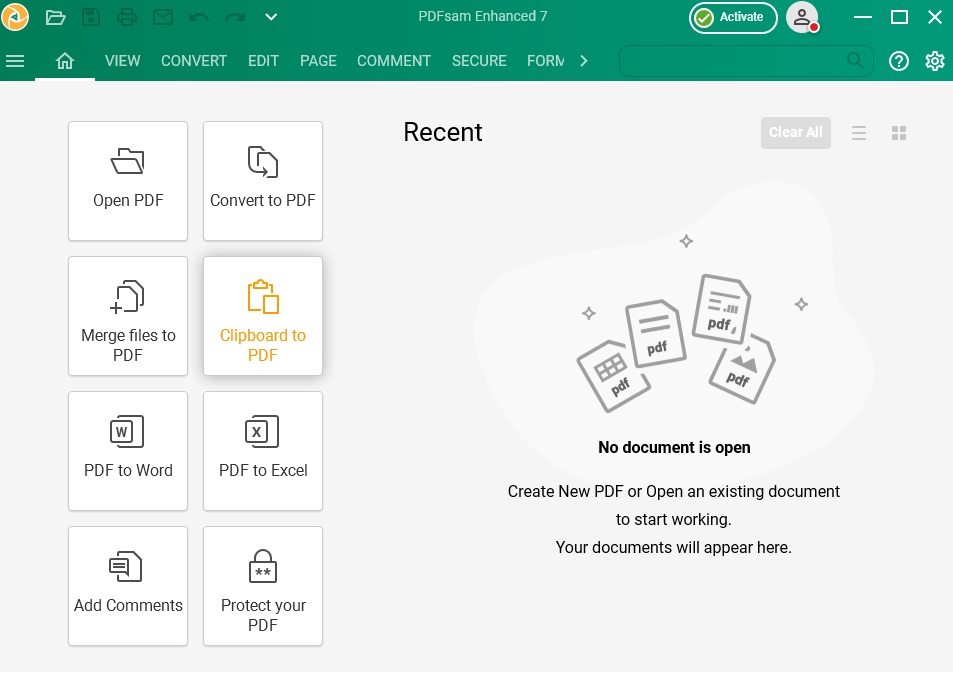Click the PDFsam logo icon
Screen dimensions: 953x673
pyautogui.click(x=15, y=16)
